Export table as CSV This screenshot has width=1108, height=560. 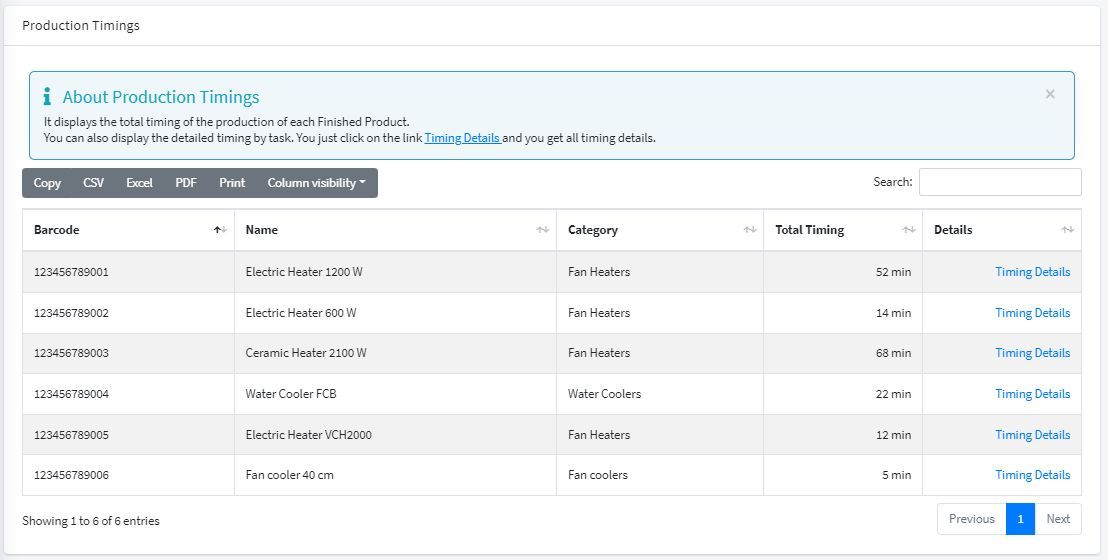click(x=93, y=182)
